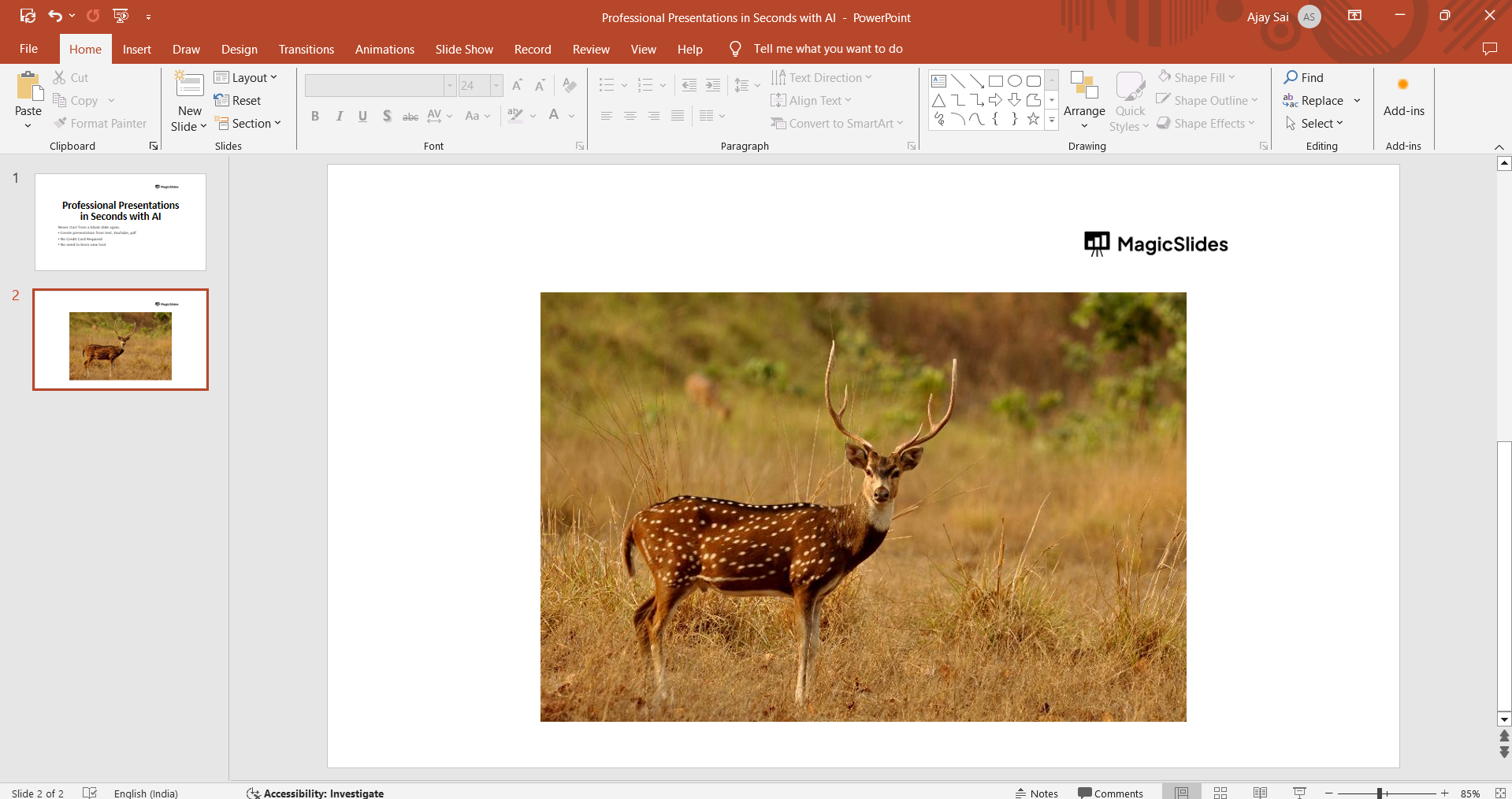1512x799 pixels.
Task: Click the New Slide icon
Action: click(x=189, y=85)
